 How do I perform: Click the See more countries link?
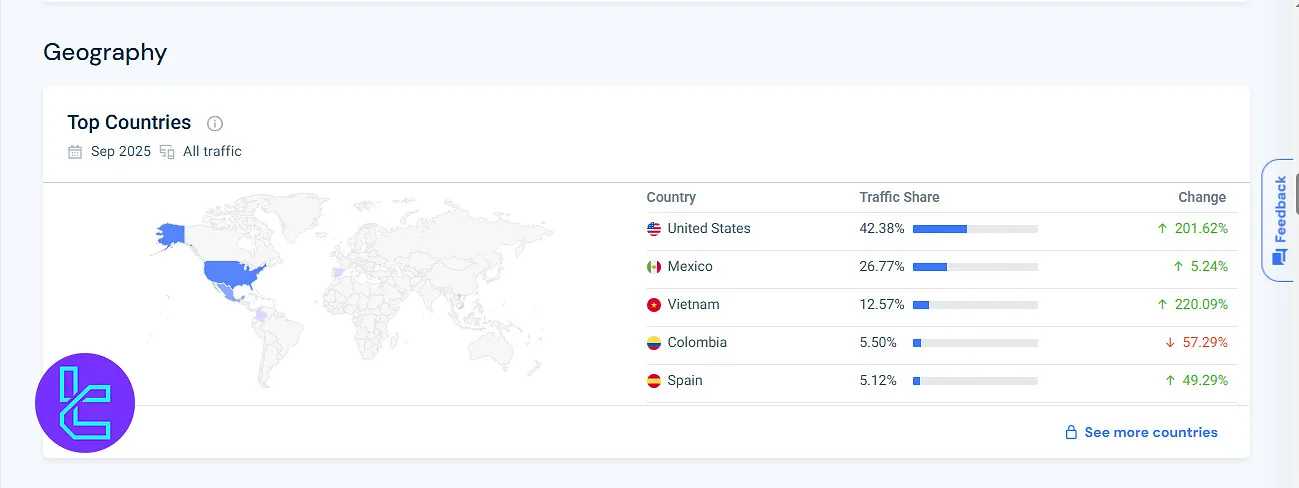click(1151, 433)
